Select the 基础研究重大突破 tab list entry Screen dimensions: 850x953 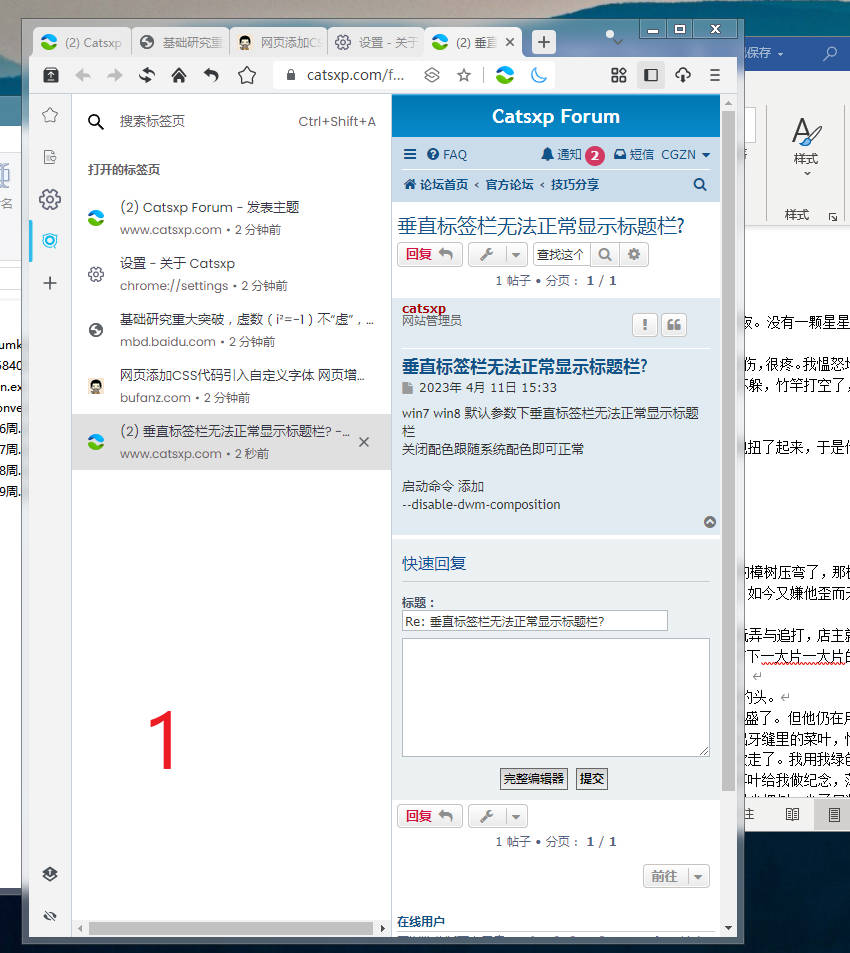coord(231,330)
